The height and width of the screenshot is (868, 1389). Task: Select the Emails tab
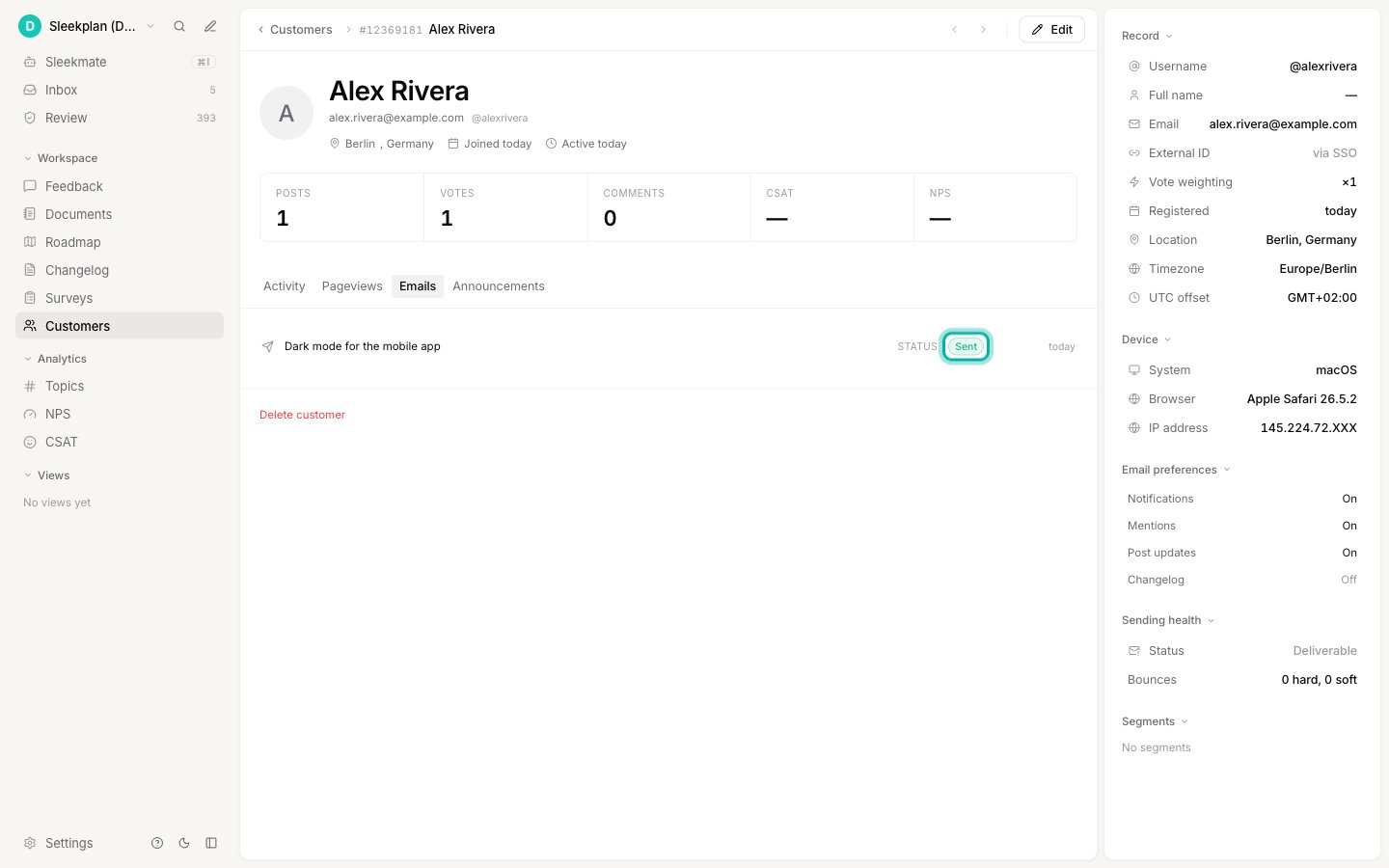418,286
